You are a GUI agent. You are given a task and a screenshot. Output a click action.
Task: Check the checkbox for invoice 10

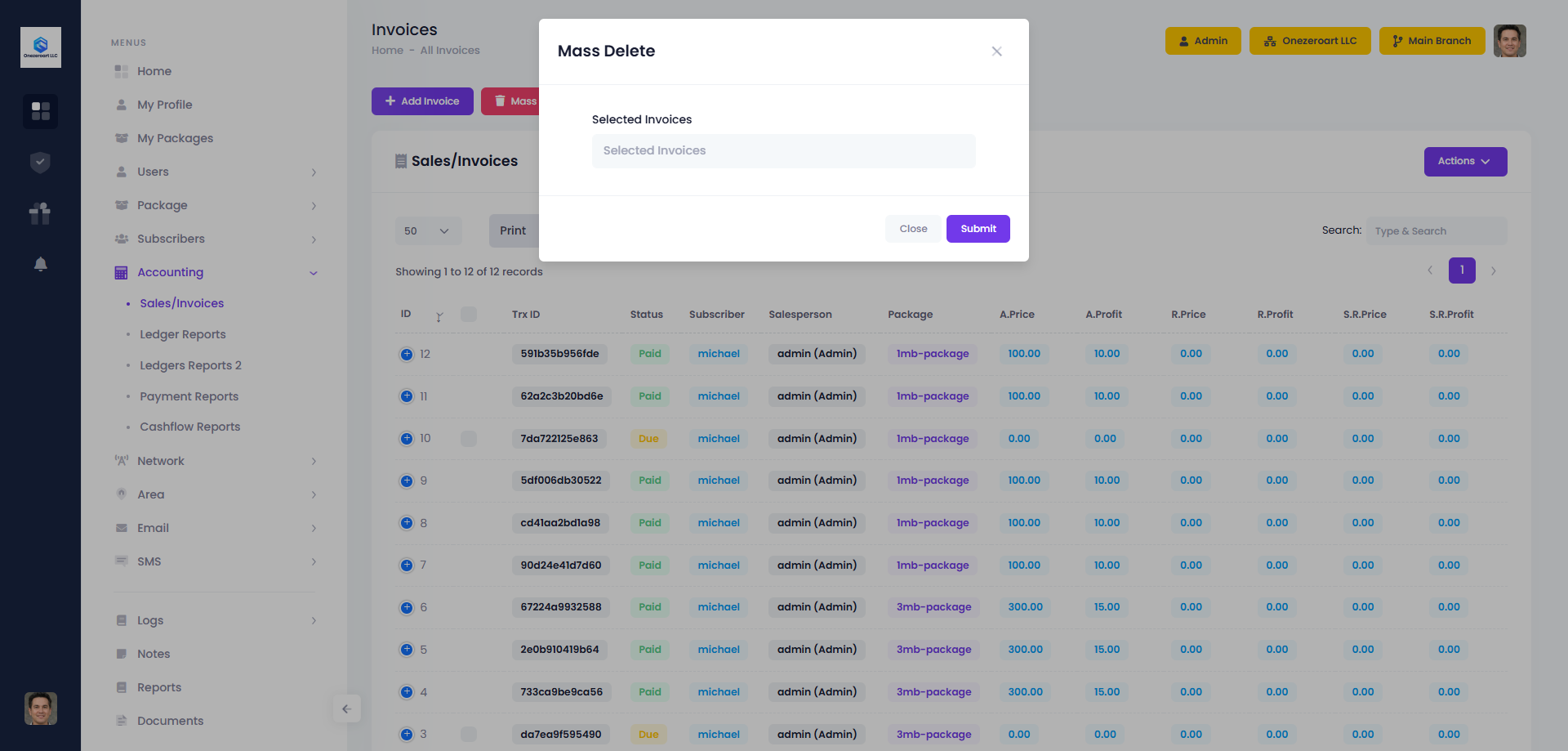469,439
